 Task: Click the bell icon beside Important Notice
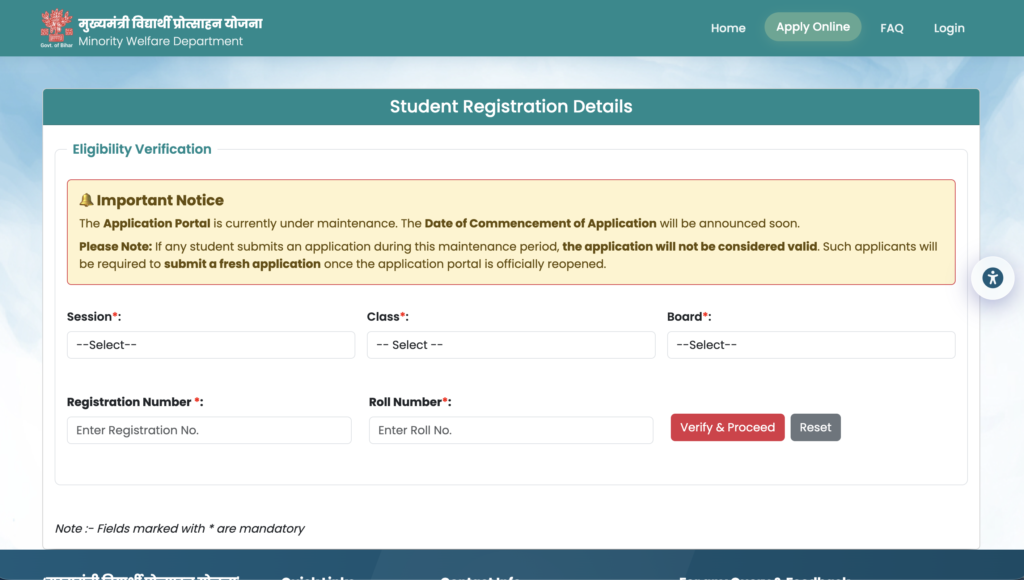click(86, 200)
